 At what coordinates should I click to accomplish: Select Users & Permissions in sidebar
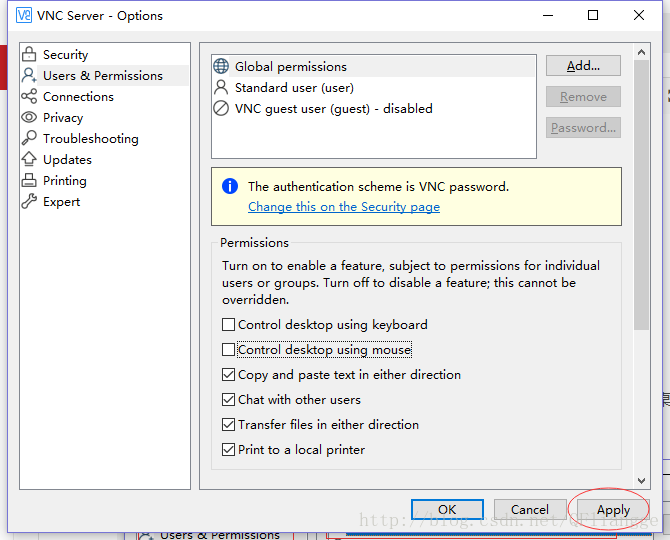(x=104, y=75)
